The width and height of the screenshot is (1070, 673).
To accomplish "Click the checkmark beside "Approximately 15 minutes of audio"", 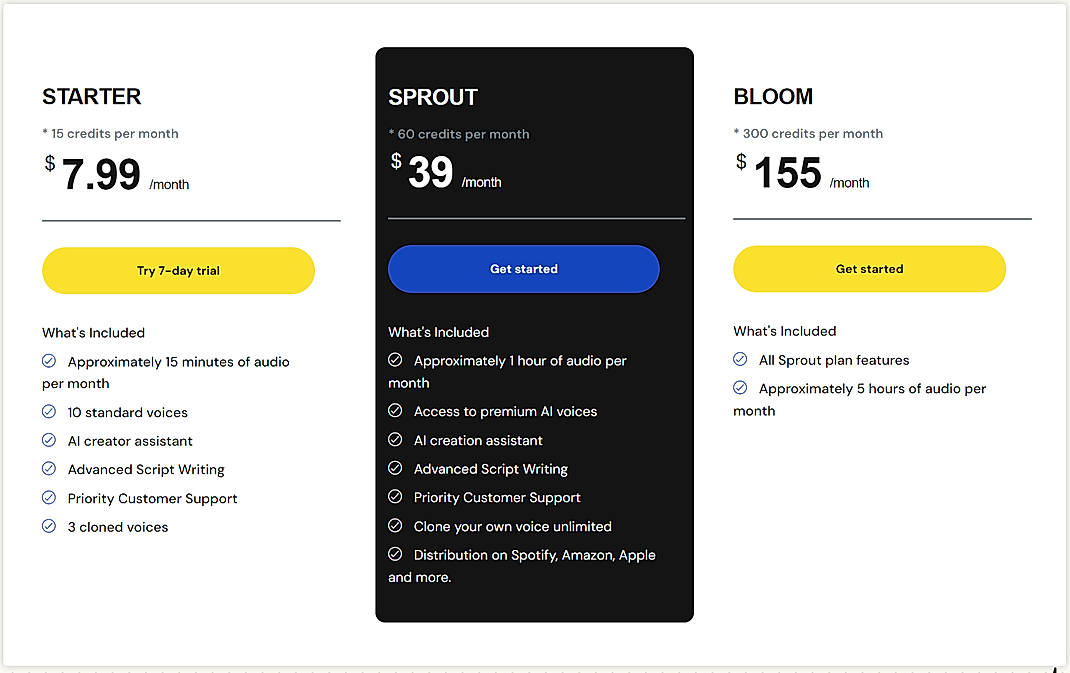I will click(x=48, y=362).
